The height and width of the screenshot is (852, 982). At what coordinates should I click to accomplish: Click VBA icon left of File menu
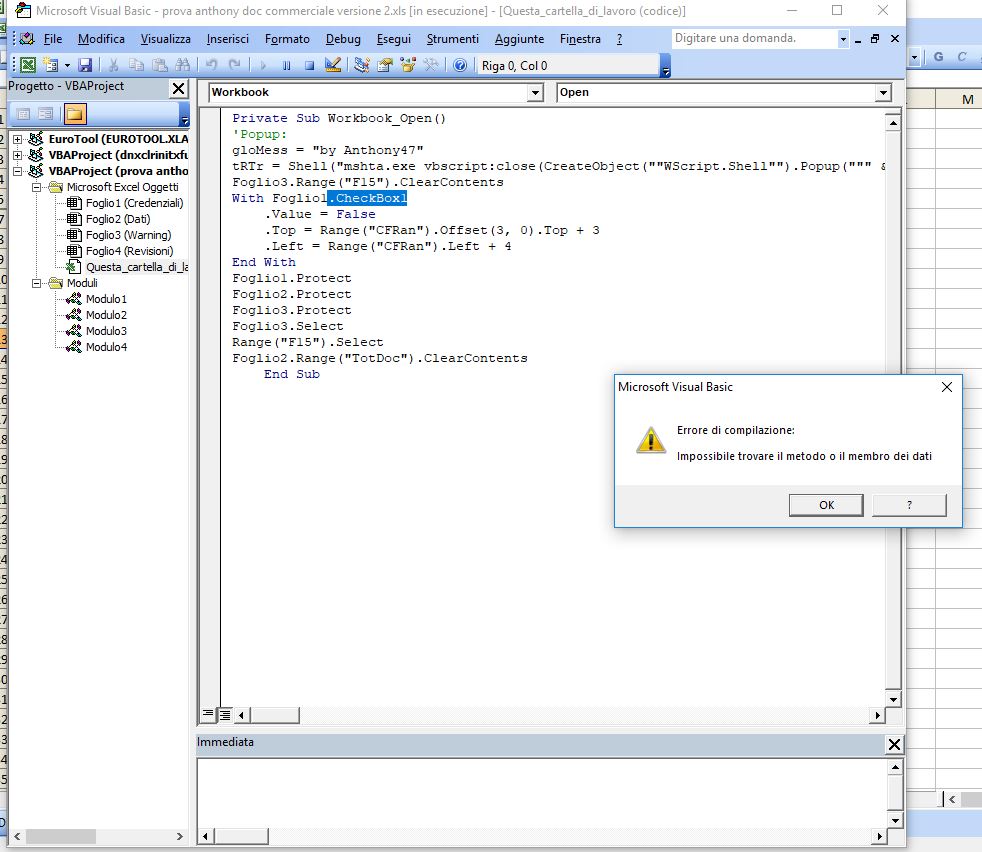click(x=27, y=39)
